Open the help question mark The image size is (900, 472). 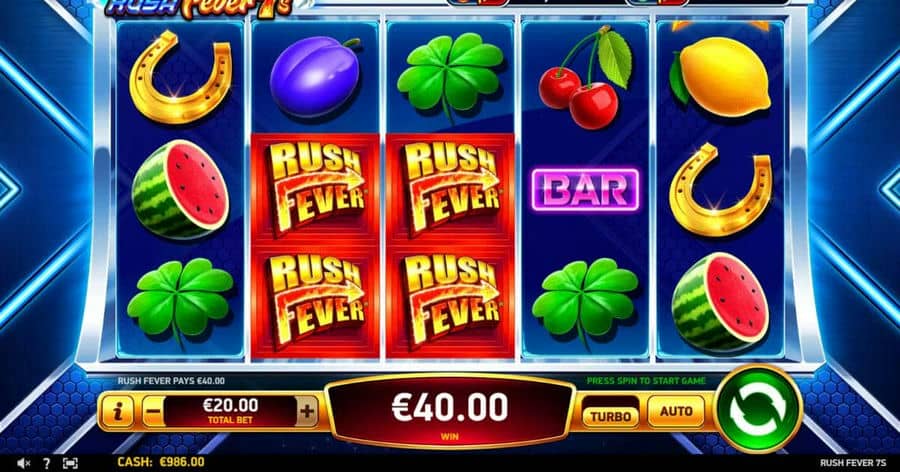pos(46,463)
